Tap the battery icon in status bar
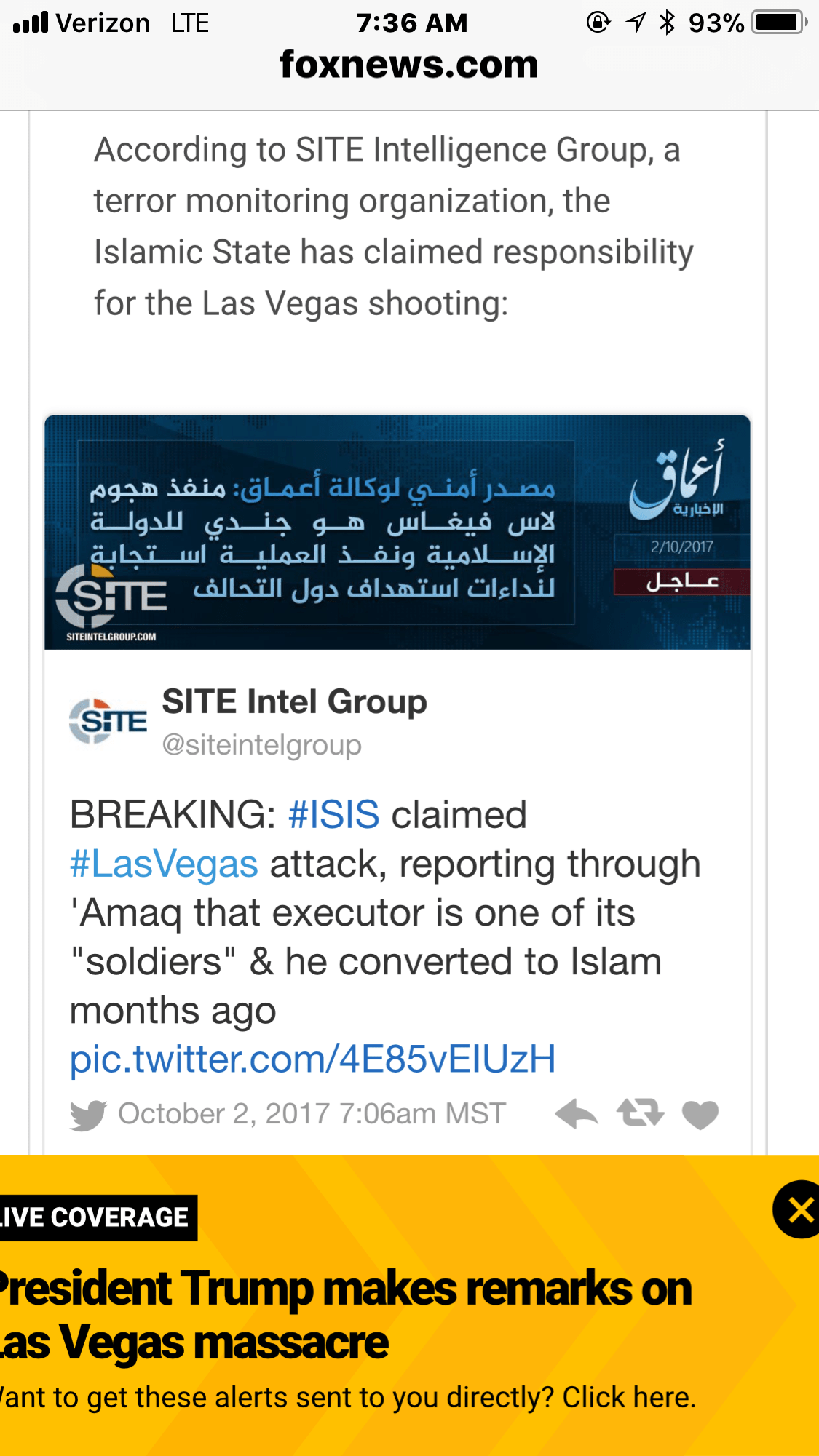 point(780,23)
